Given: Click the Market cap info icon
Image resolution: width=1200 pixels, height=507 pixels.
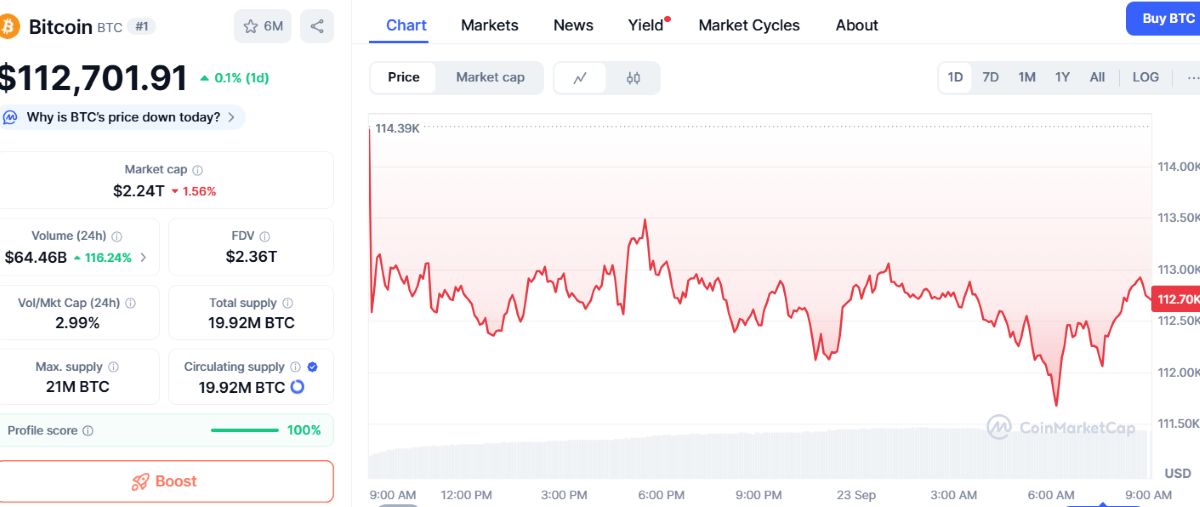Looking at the screenshot, I should (197, 171).
